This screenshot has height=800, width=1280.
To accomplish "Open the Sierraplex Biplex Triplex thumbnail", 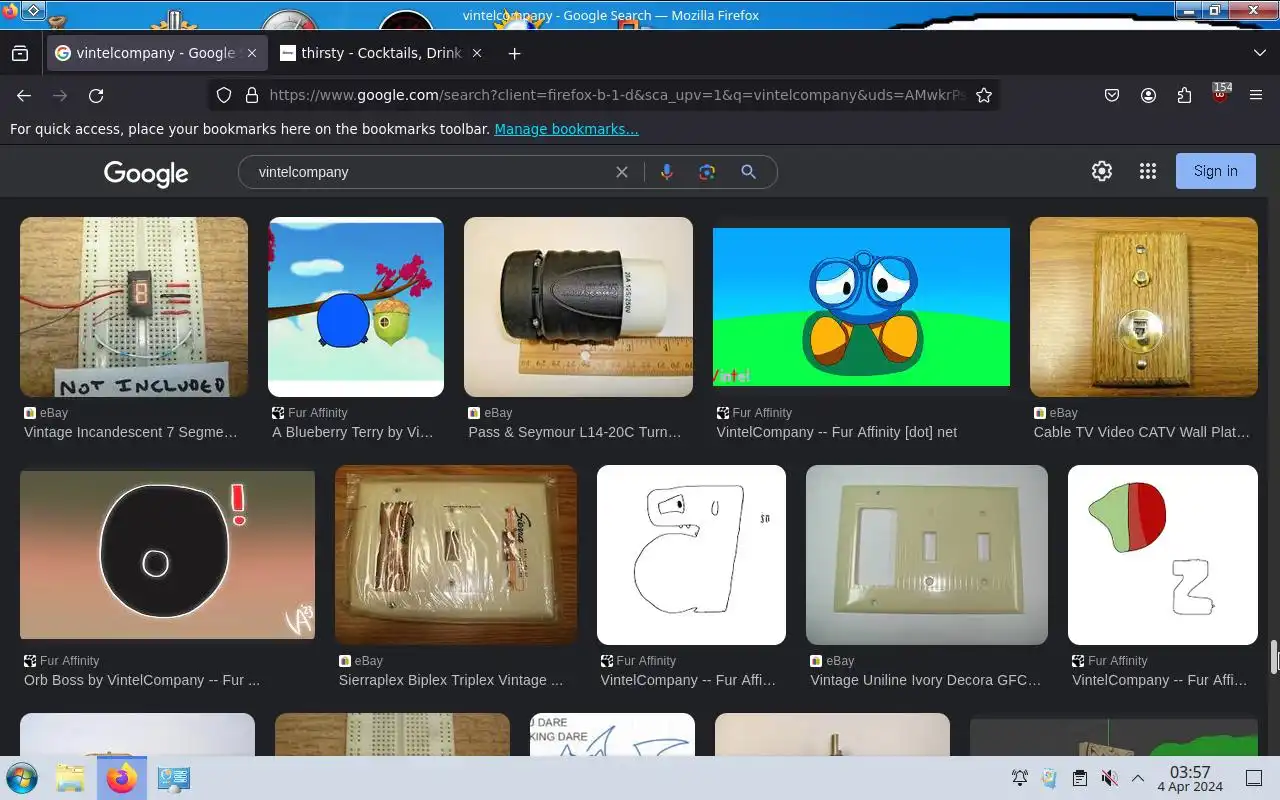I will [456, 555].
